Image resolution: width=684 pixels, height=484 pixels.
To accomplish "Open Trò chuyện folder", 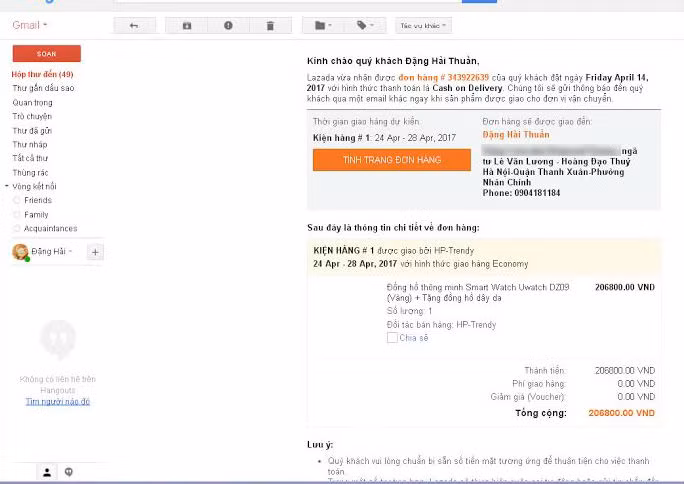I will coord(32,116).
